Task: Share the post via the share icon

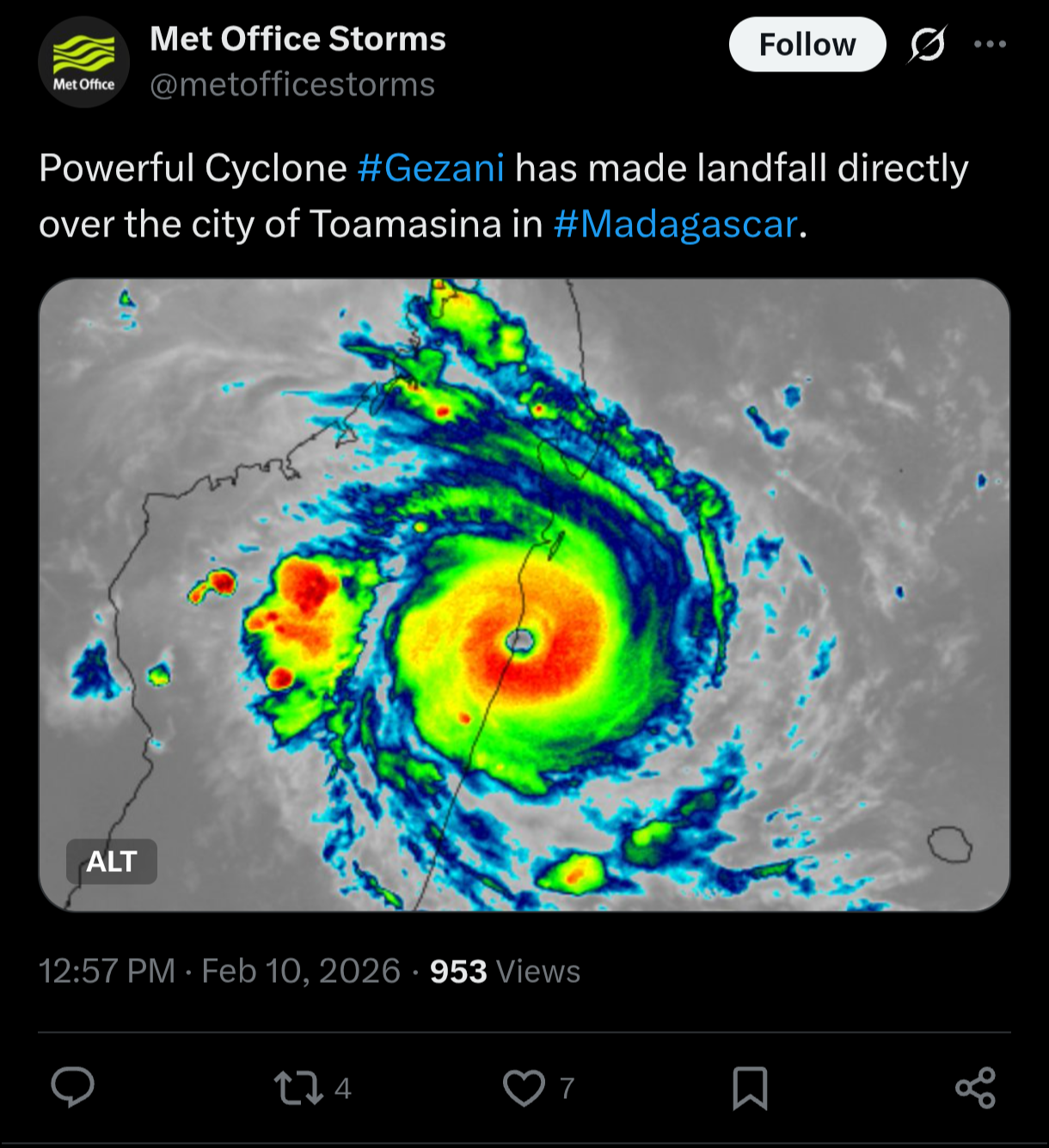Action: coord(975,1088)
